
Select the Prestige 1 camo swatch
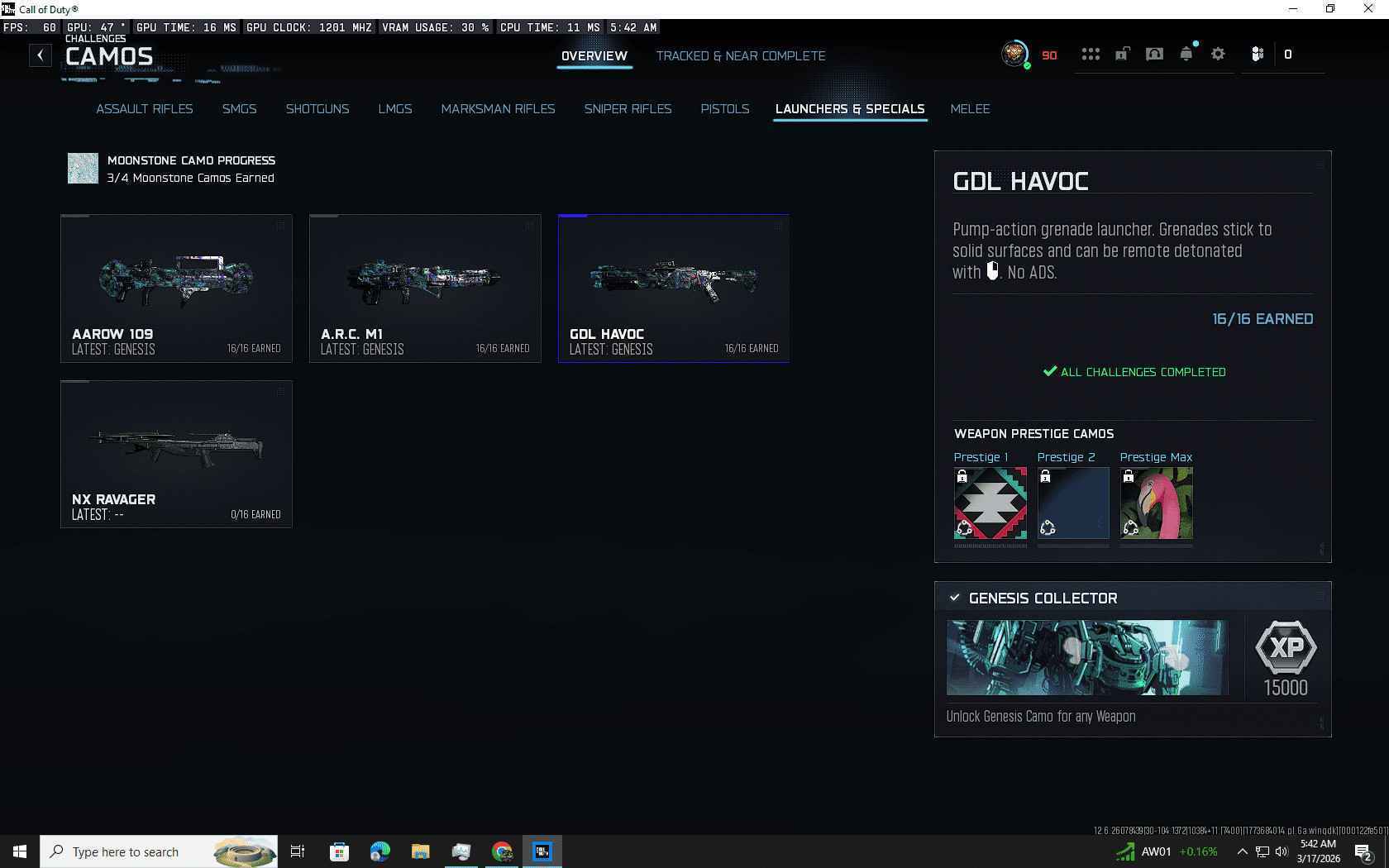tap(990, 503)
